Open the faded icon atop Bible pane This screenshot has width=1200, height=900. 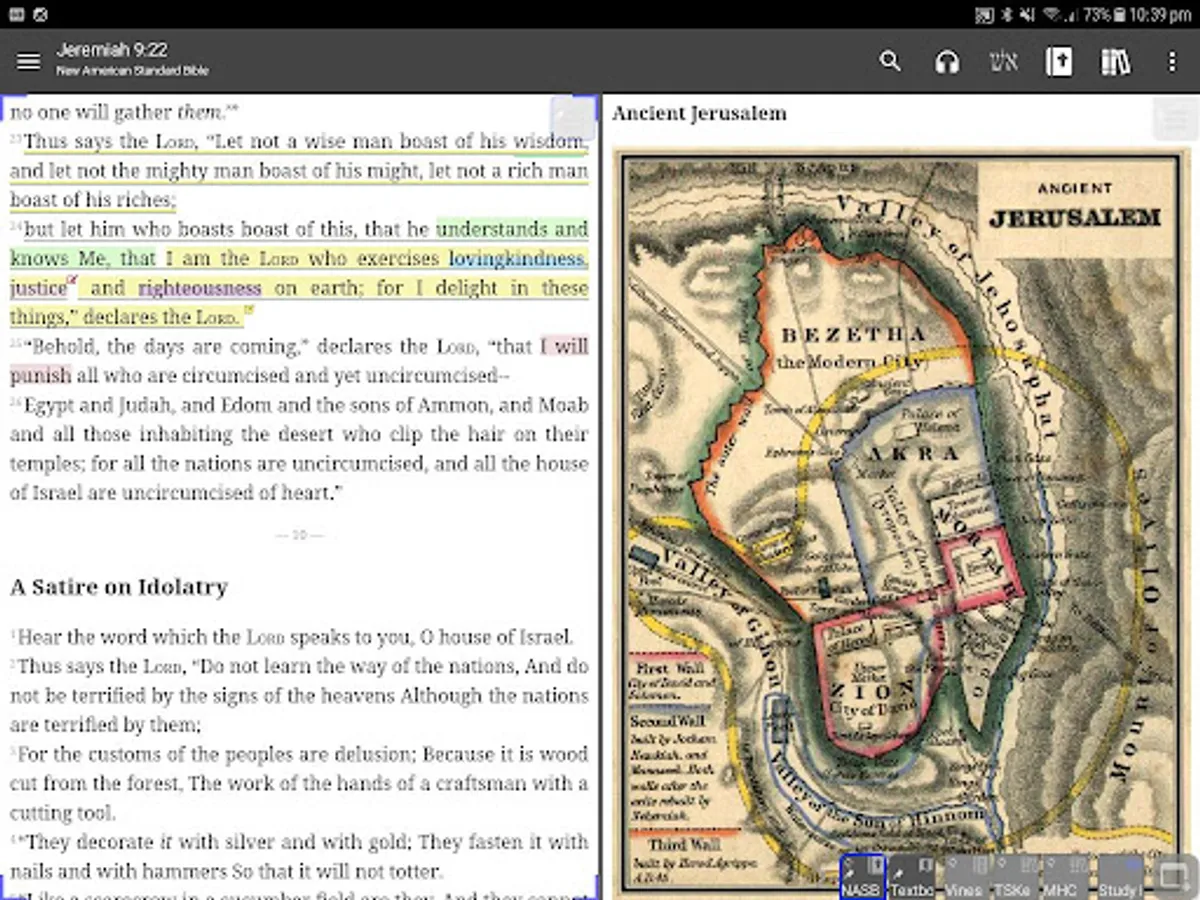[573, 119]
